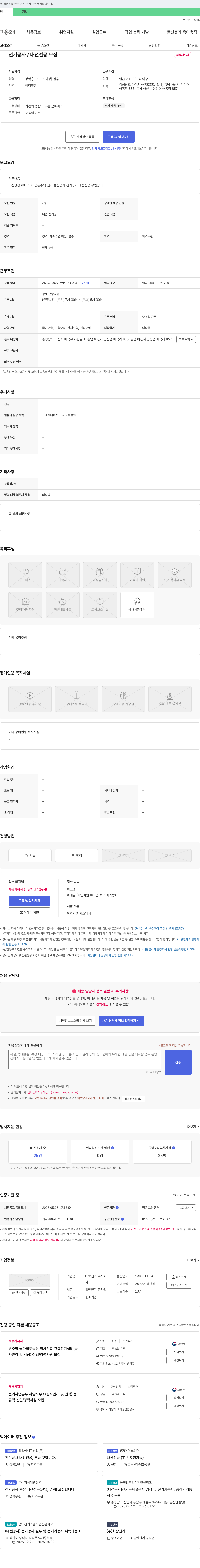Click the 메일로 질문하기 button
The width and height of the screenshot is (200, 1568).
point(133,1099)
